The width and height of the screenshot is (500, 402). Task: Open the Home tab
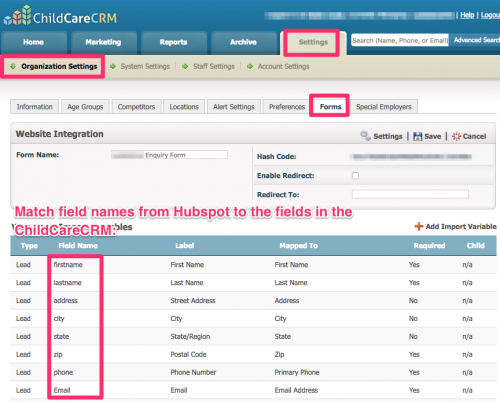tap(34, 42)
